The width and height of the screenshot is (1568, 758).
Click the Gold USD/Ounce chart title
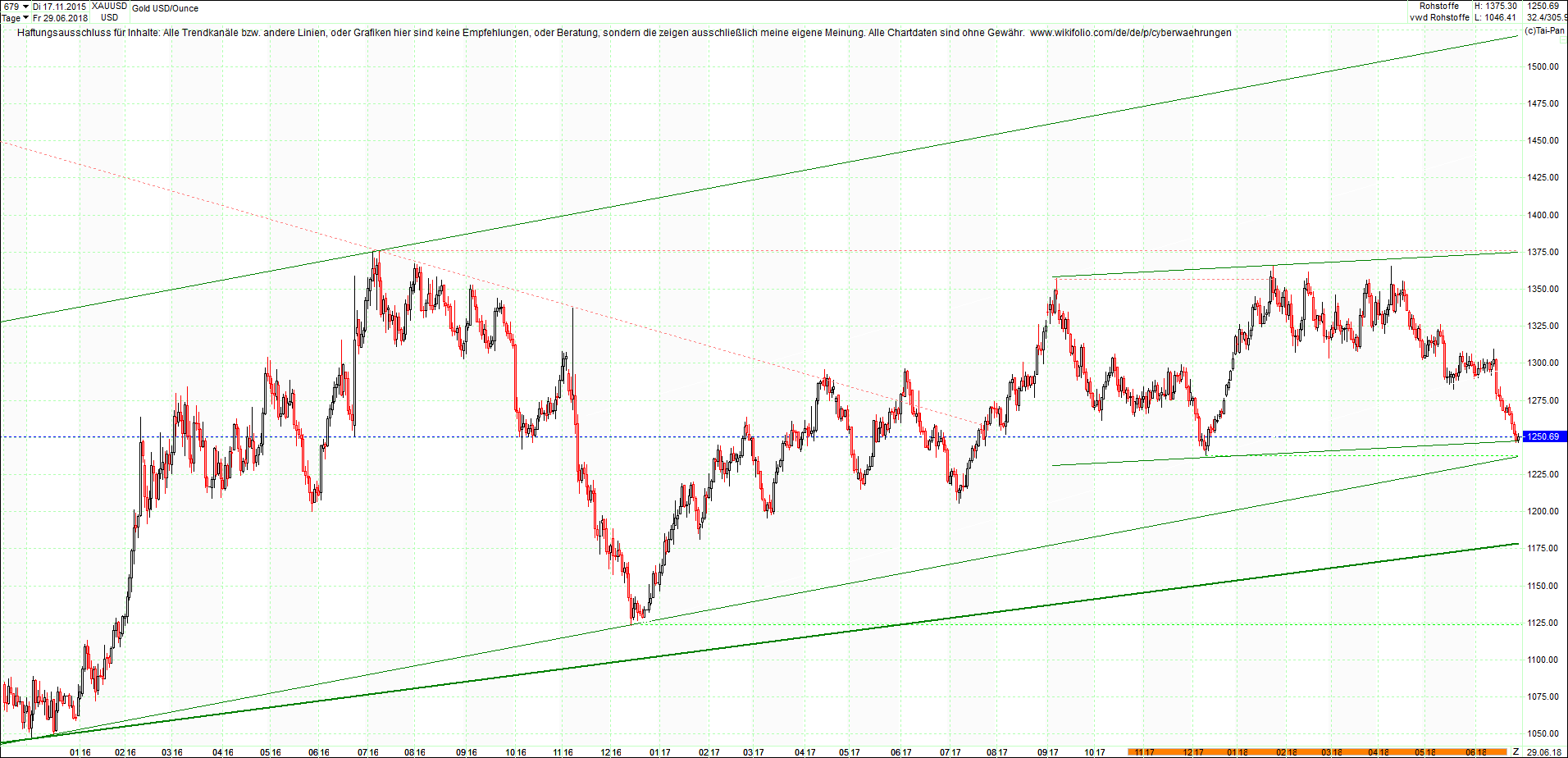[x=164, y=8]
